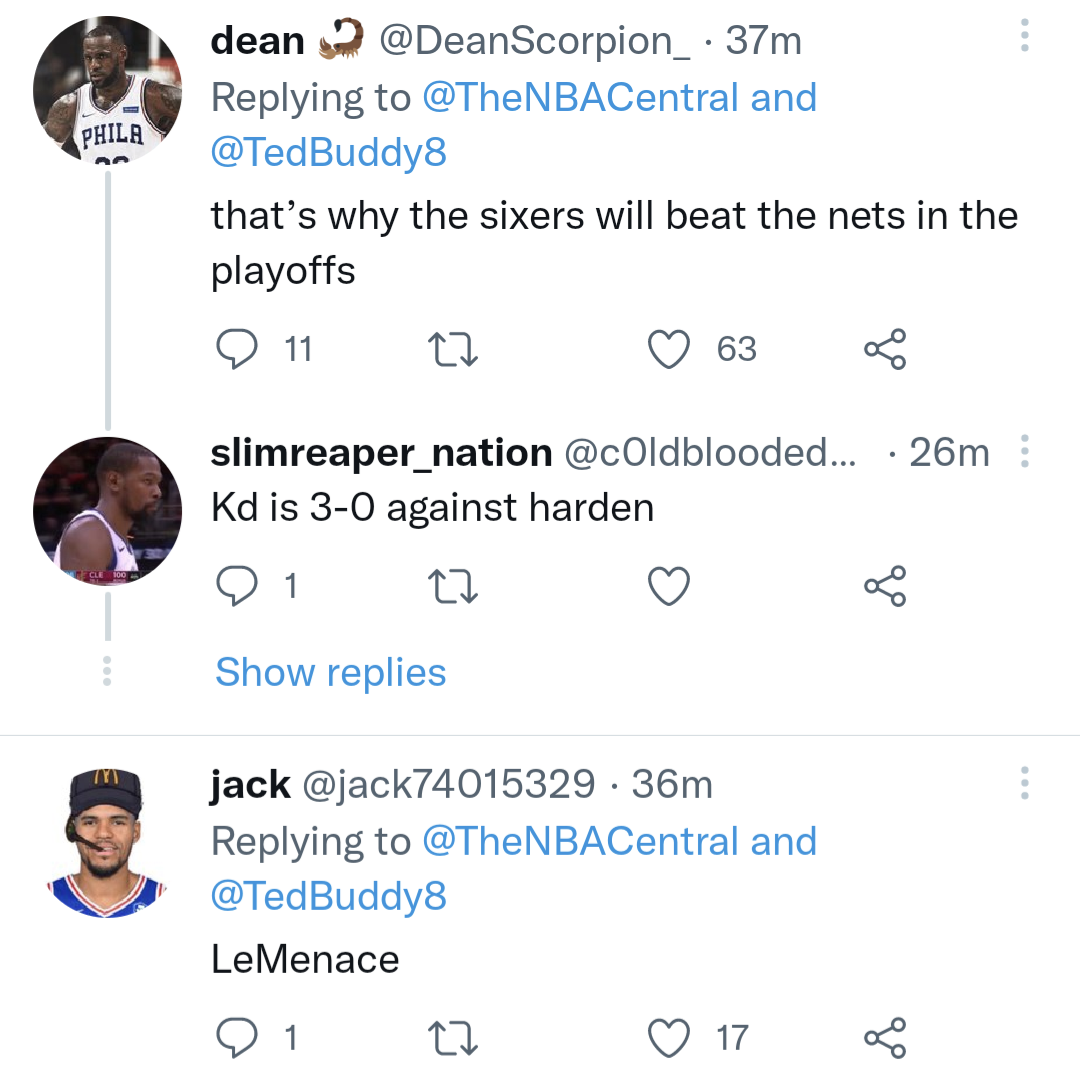The height and width of the screenshot is (1089, 1080).
Task: Like jack's LeMenace tweet
Action: click(669, 1037)
